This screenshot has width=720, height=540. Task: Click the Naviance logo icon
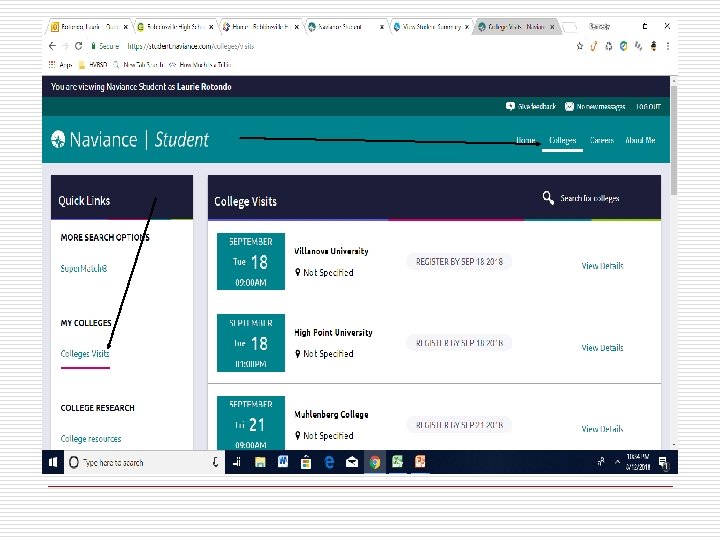pos(58,140)
